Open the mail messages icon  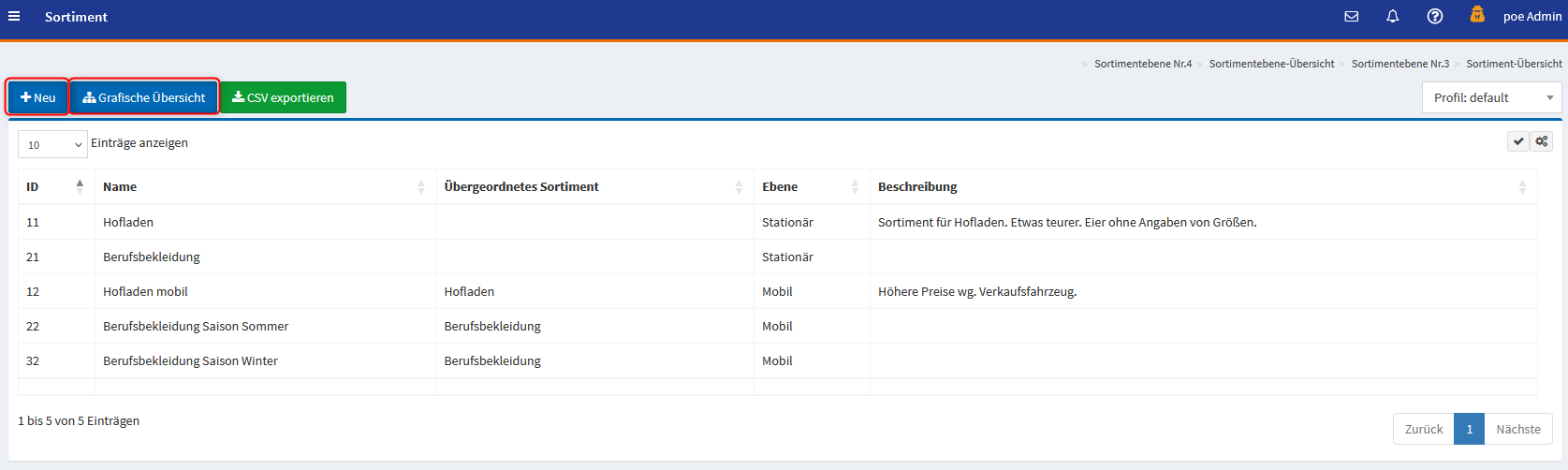(1351, 17)
